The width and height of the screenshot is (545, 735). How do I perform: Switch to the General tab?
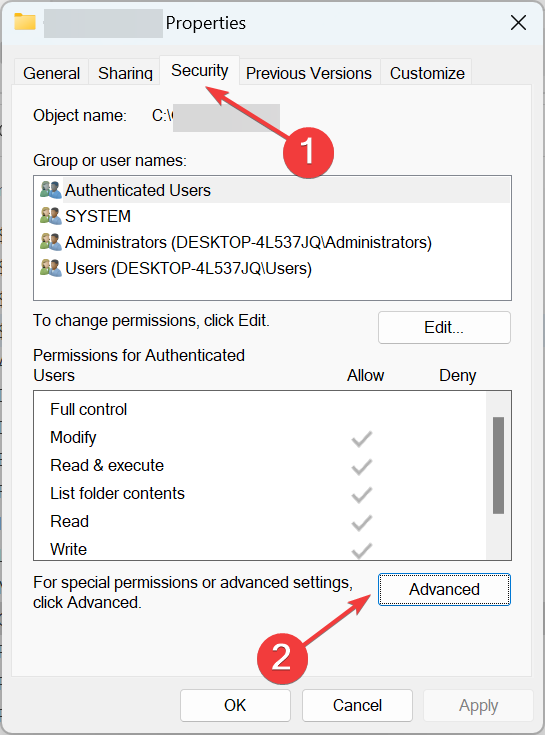click(52, 73)
